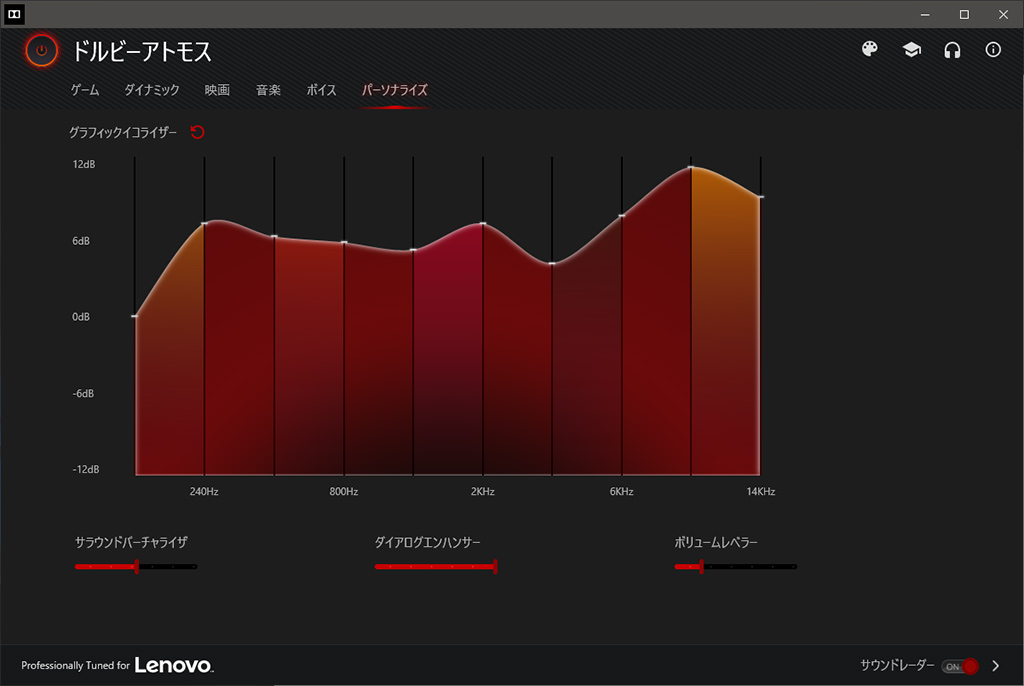This screenshot has height=686, width=1024.
Task: Close the Dolby Atmos window
Action: click(1003, 14)
